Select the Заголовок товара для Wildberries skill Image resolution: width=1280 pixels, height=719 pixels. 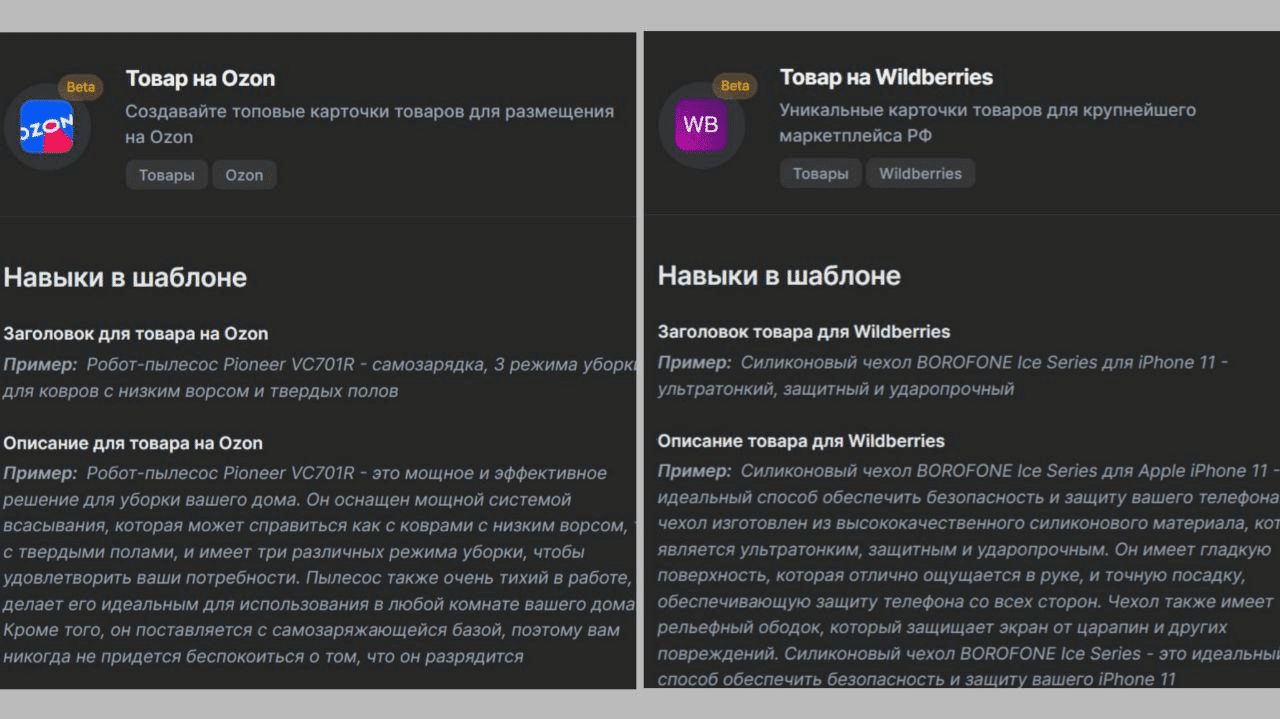pos(803,331)
